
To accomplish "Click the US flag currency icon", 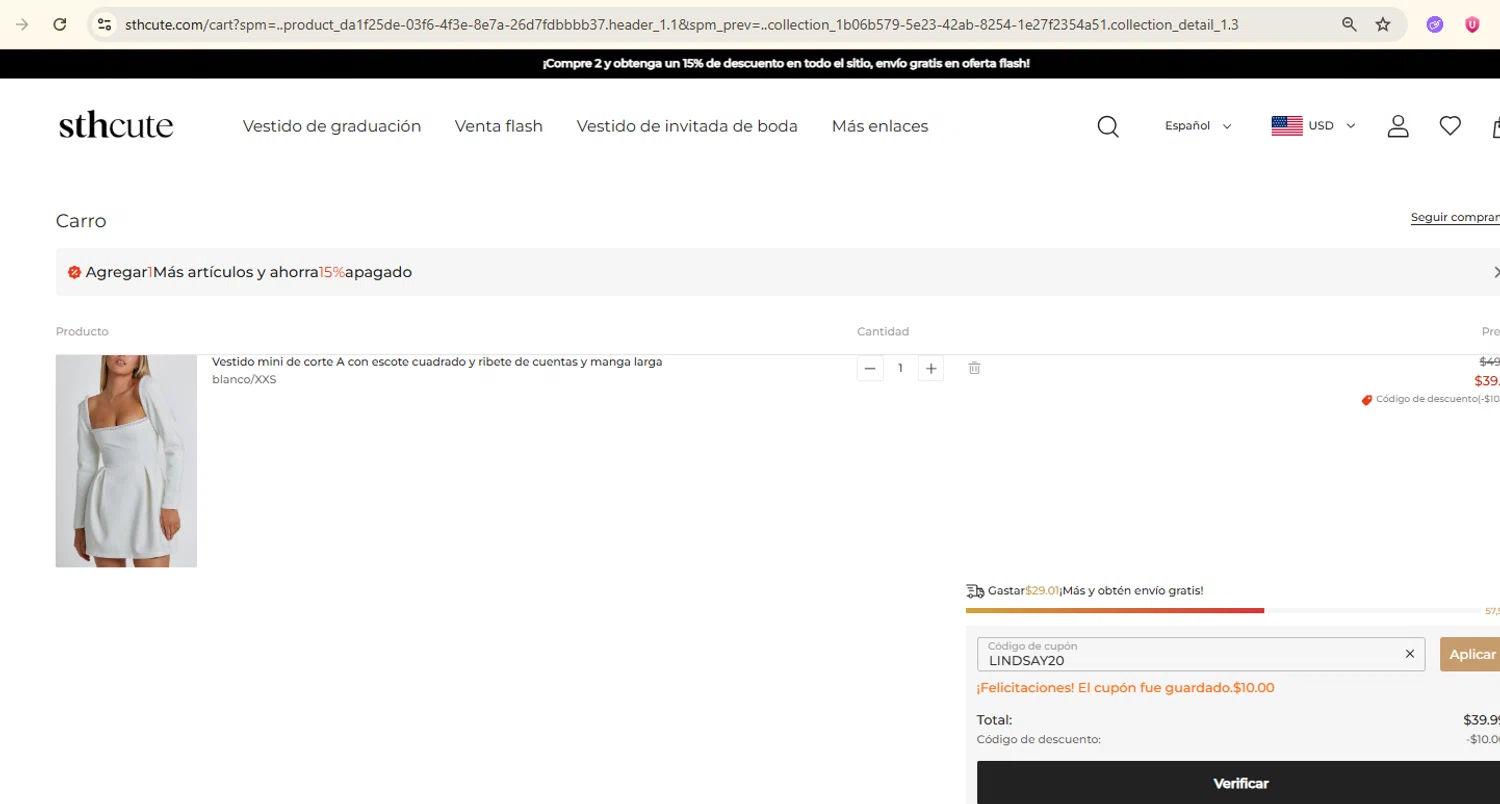I will [x=1287, y=126].
